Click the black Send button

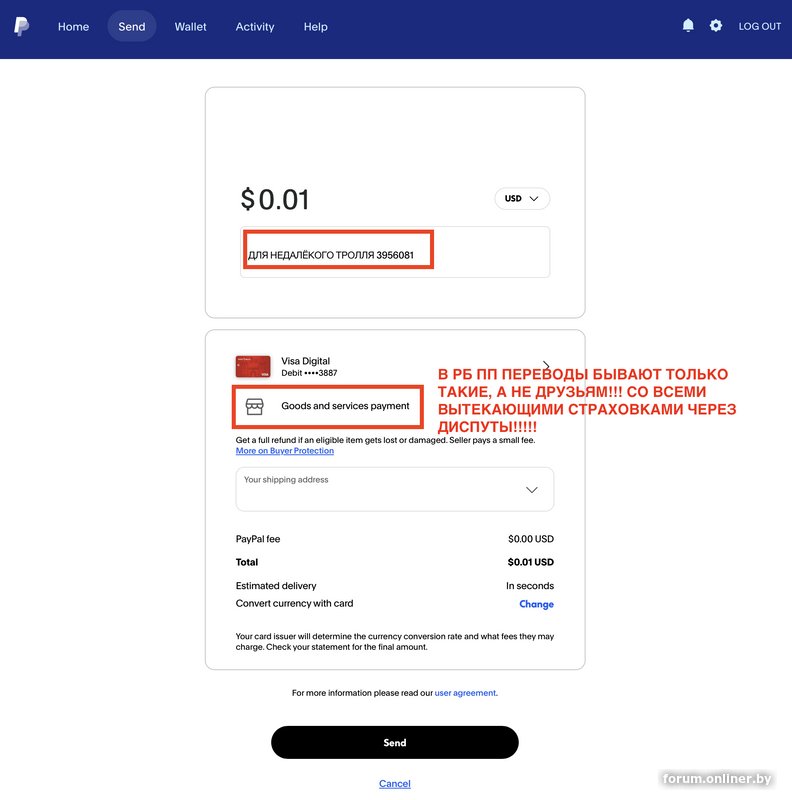click(x=395, y=742)
